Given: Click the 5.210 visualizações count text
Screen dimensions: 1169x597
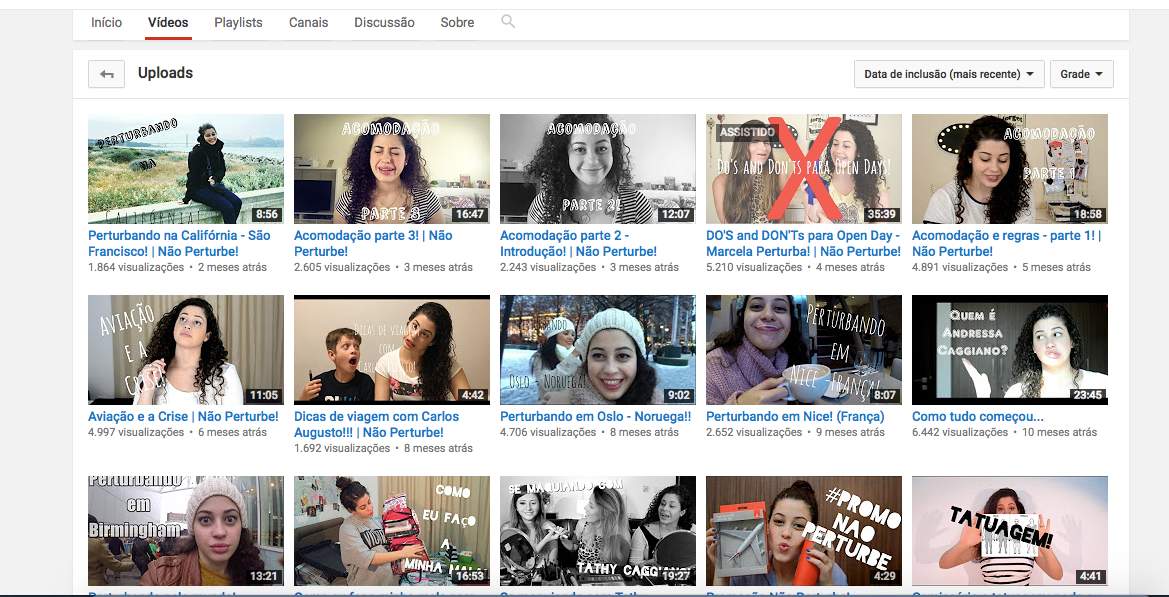Looking at the screenshot, I should (754, 267).
